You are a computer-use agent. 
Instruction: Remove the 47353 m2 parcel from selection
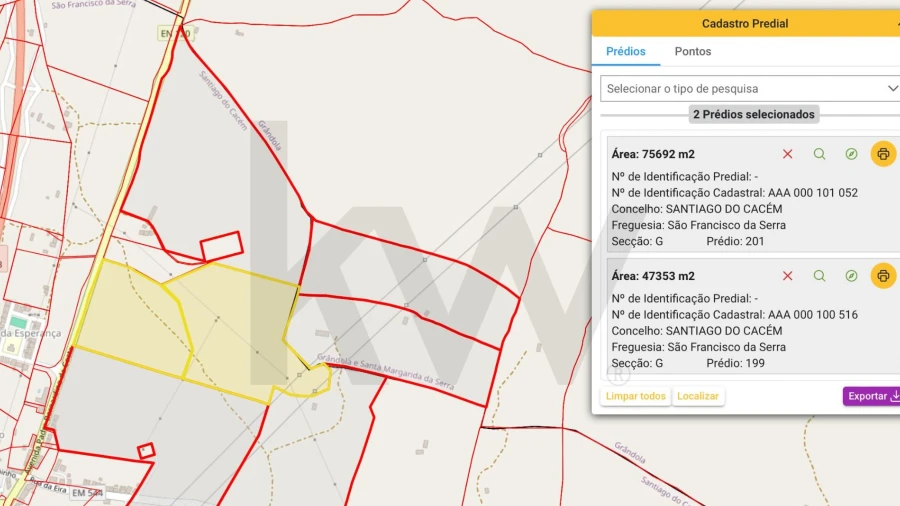[x=787, y=276]
